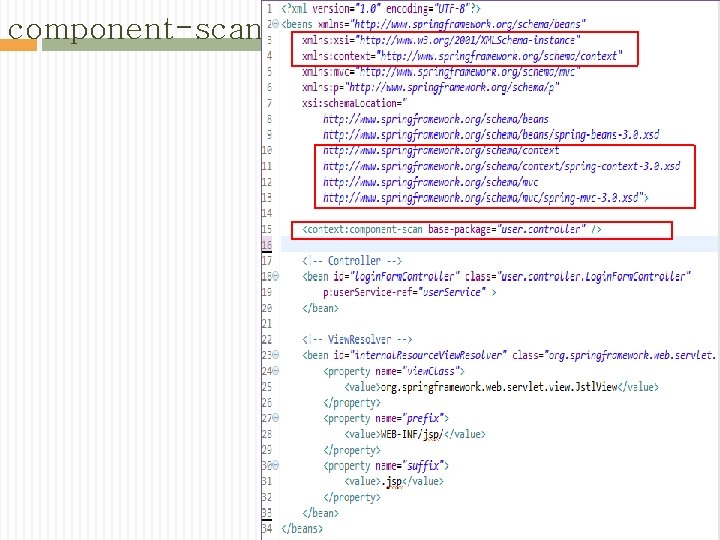Viewport: 720px width, 540px height.
Task: Click the component-scan slide title
Action: pos(134,29)
